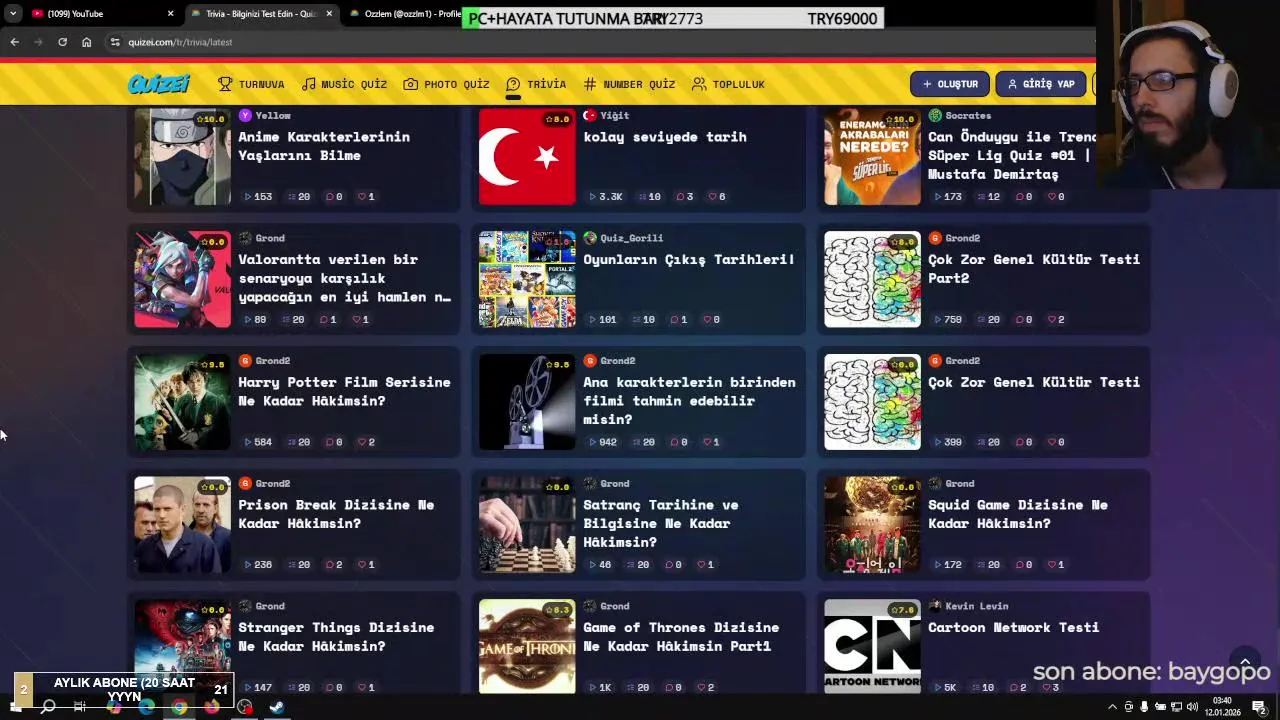
Task: Open the Cartoon Network logo thumbnail
Action: coord(872,646)
